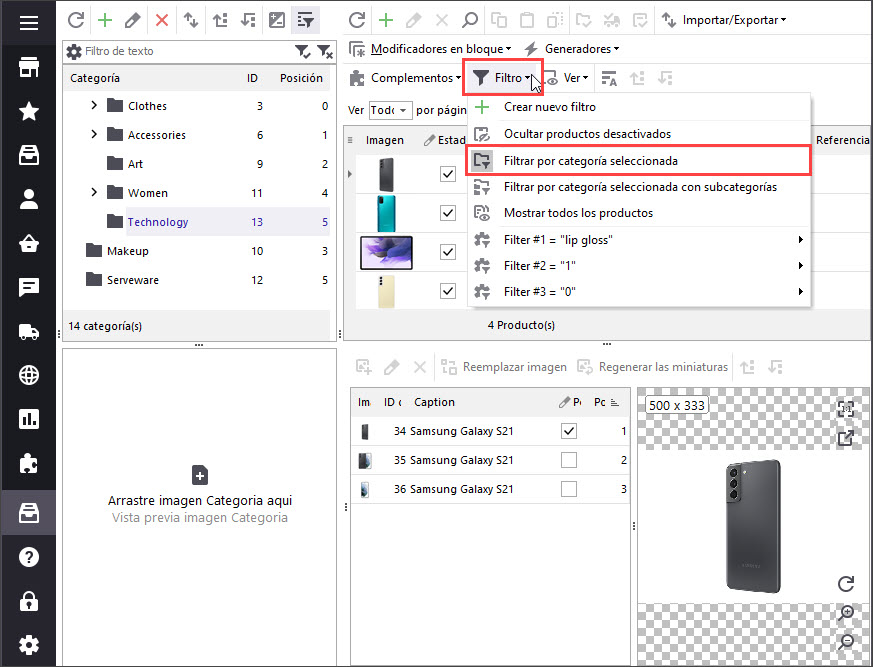Rotate the image preview
Image resolution: width=873 pixels, height=667 pixels.
click(846, 583)
